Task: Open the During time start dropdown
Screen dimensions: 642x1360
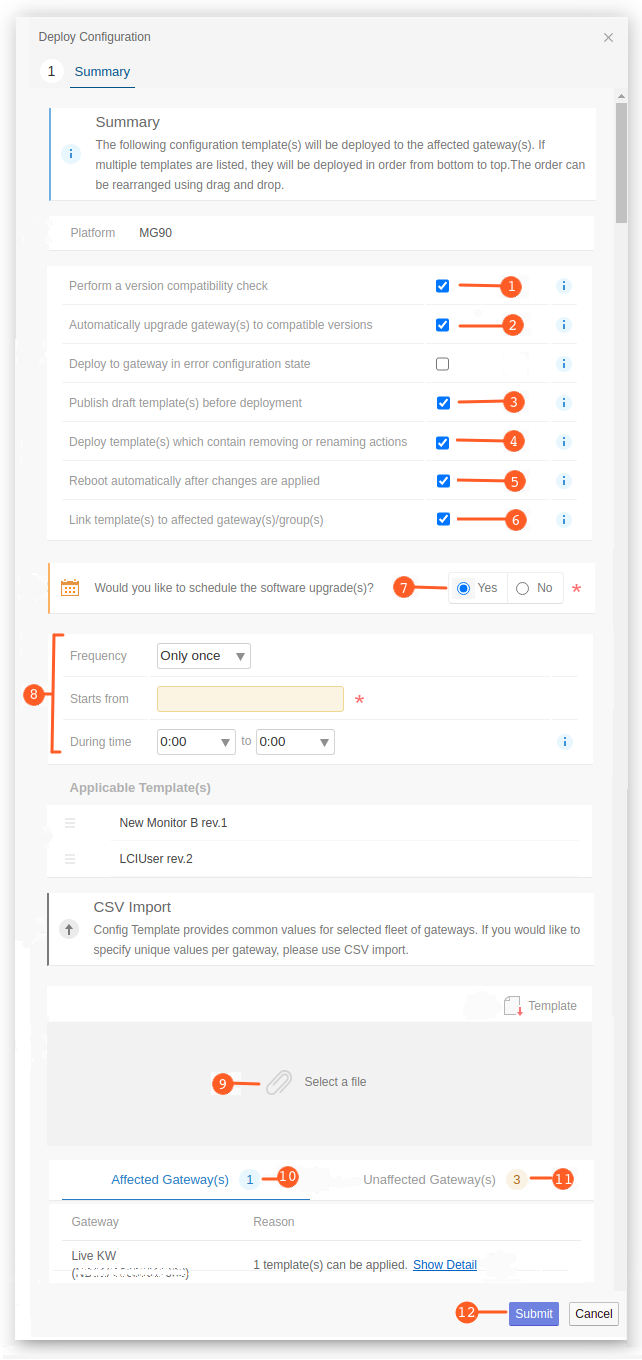Action: 196,742
